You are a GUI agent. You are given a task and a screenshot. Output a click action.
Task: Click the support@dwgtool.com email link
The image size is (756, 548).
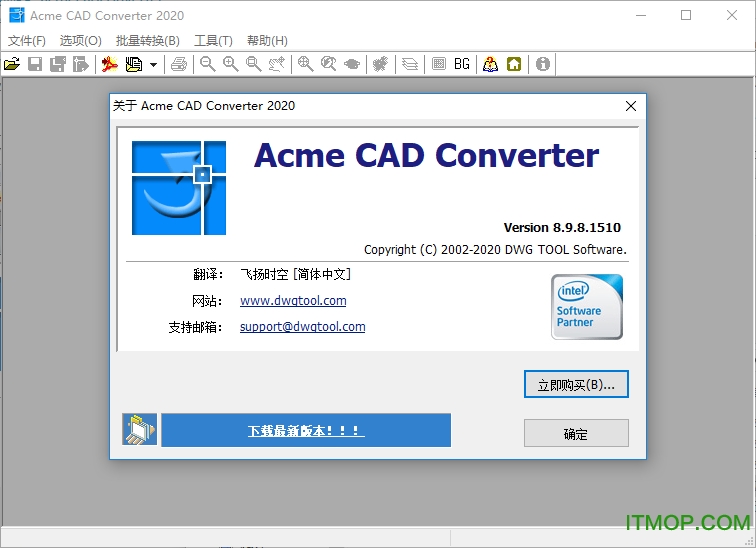pos(302,327)
